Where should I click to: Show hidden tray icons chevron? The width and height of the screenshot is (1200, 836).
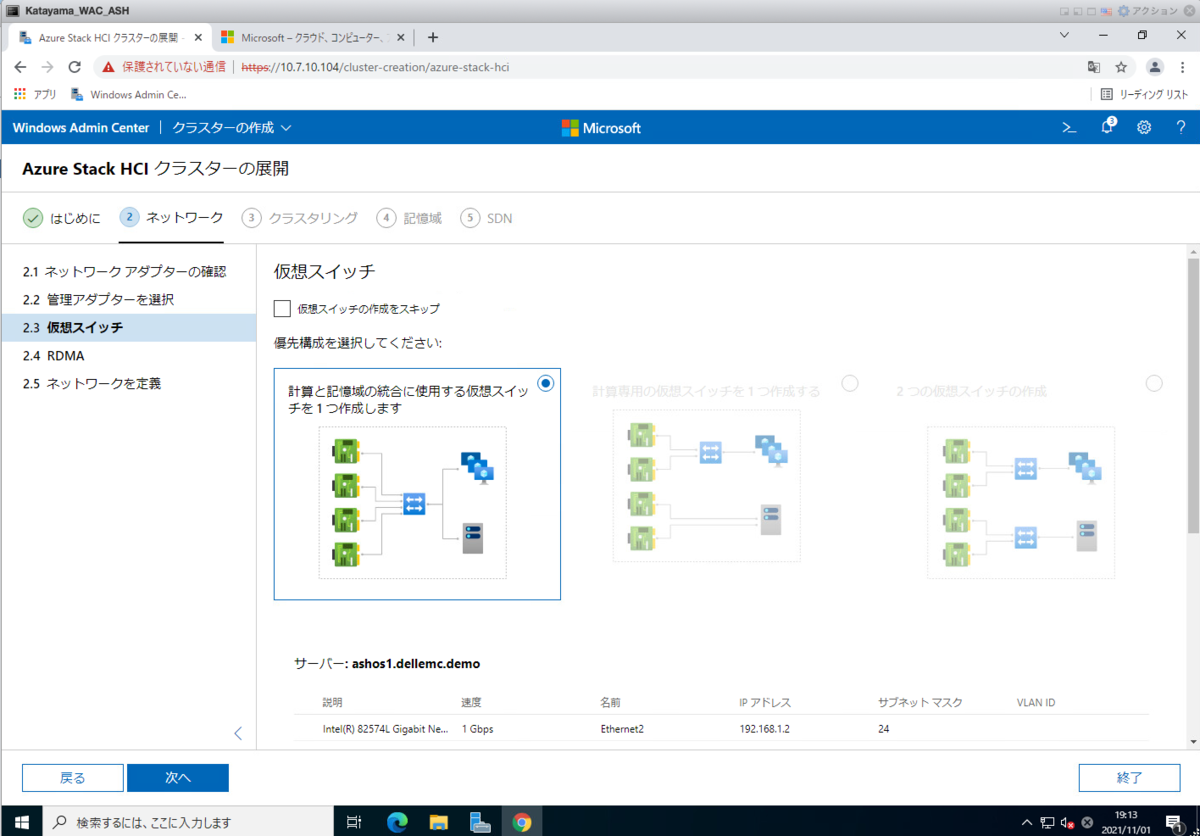(x=1027, y=822)
